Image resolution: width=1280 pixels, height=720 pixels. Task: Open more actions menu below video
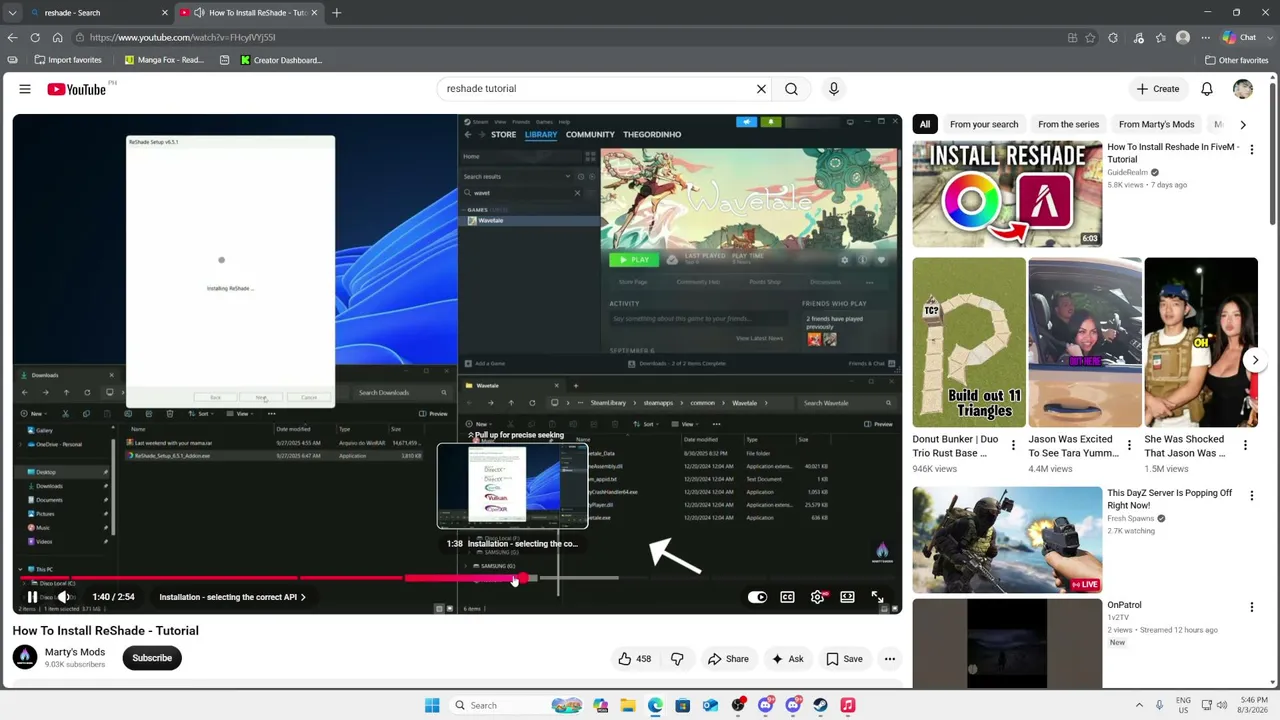(889, 659)
